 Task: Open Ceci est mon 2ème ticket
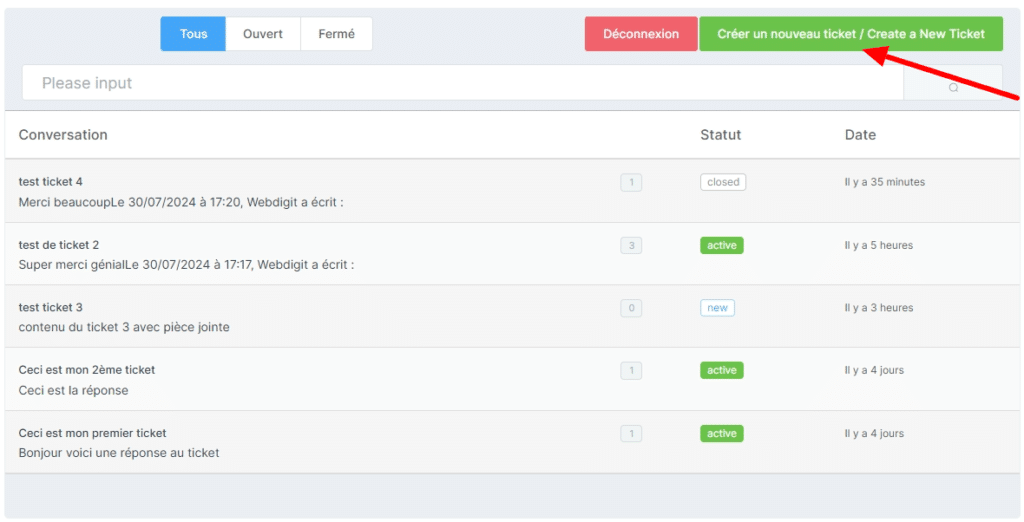[x=87, y=370]
